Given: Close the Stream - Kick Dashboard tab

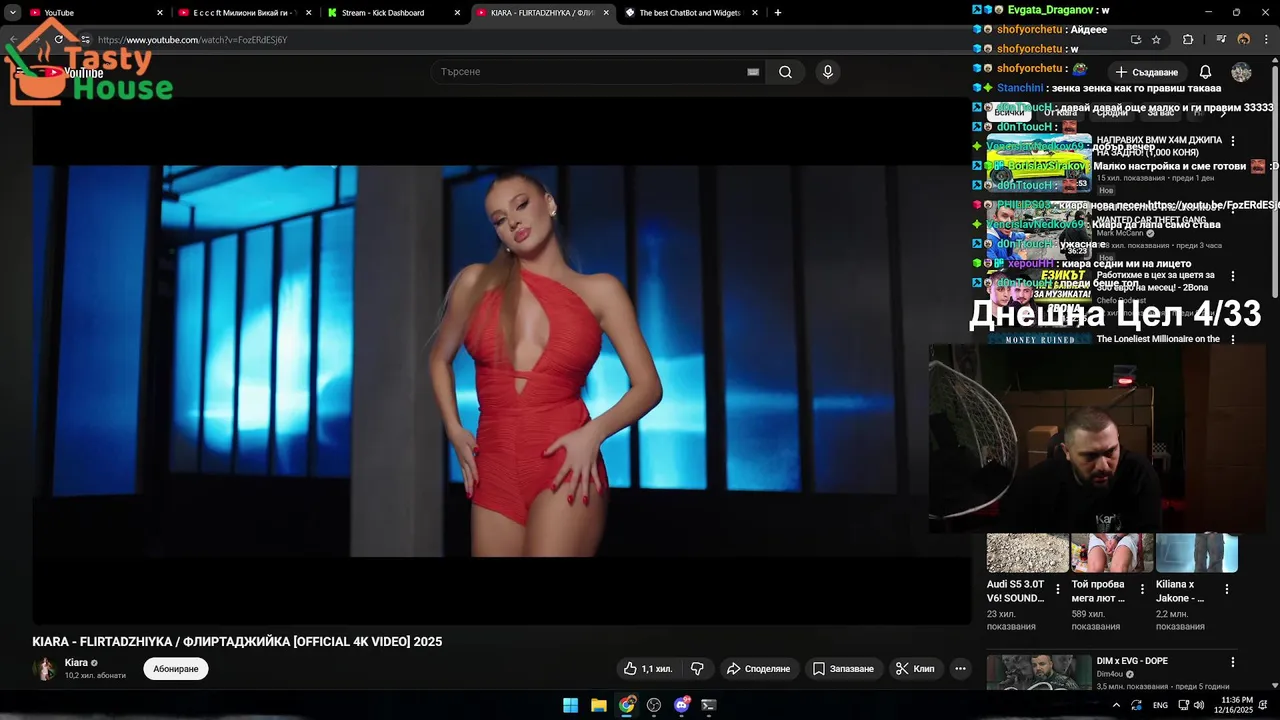Looking at the screenshot, I should 458,13.
